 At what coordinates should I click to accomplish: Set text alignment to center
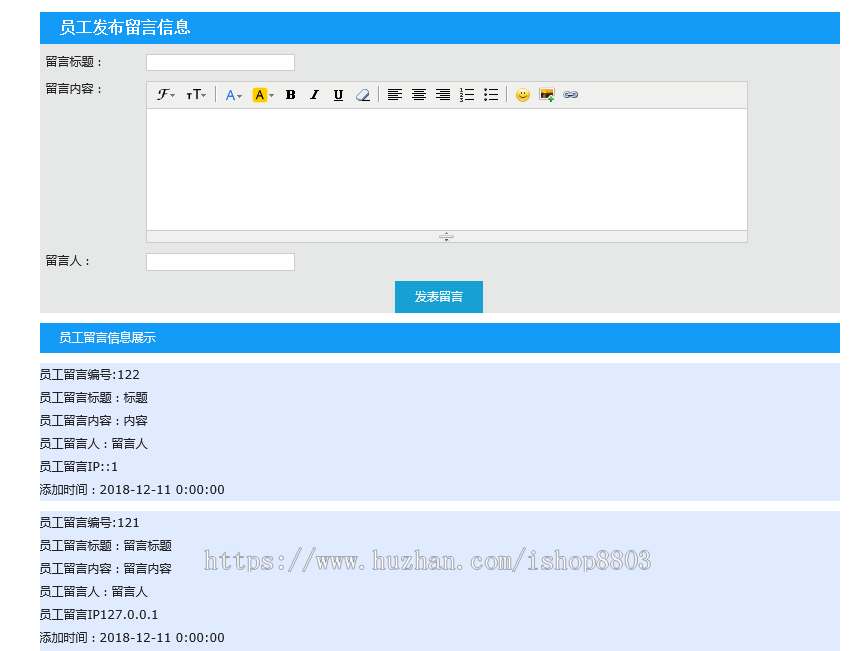tap(419, 94)
